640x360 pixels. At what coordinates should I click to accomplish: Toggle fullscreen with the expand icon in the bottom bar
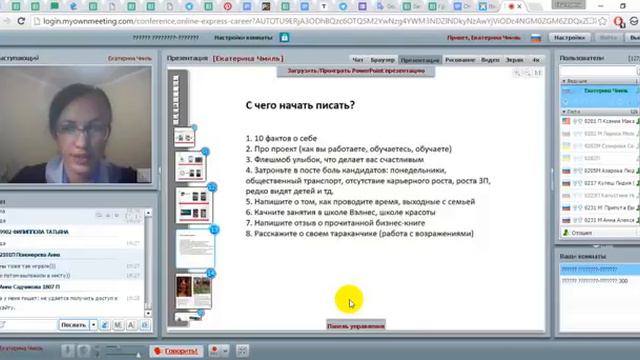coord(242,351)
